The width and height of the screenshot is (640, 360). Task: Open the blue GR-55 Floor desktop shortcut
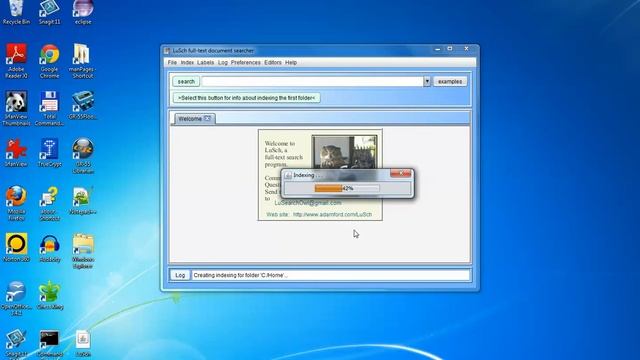point(83,105)
